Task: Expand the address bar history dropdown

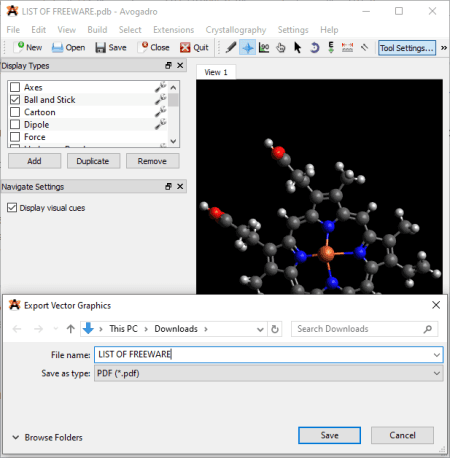Action: click(x=260, y=329)
